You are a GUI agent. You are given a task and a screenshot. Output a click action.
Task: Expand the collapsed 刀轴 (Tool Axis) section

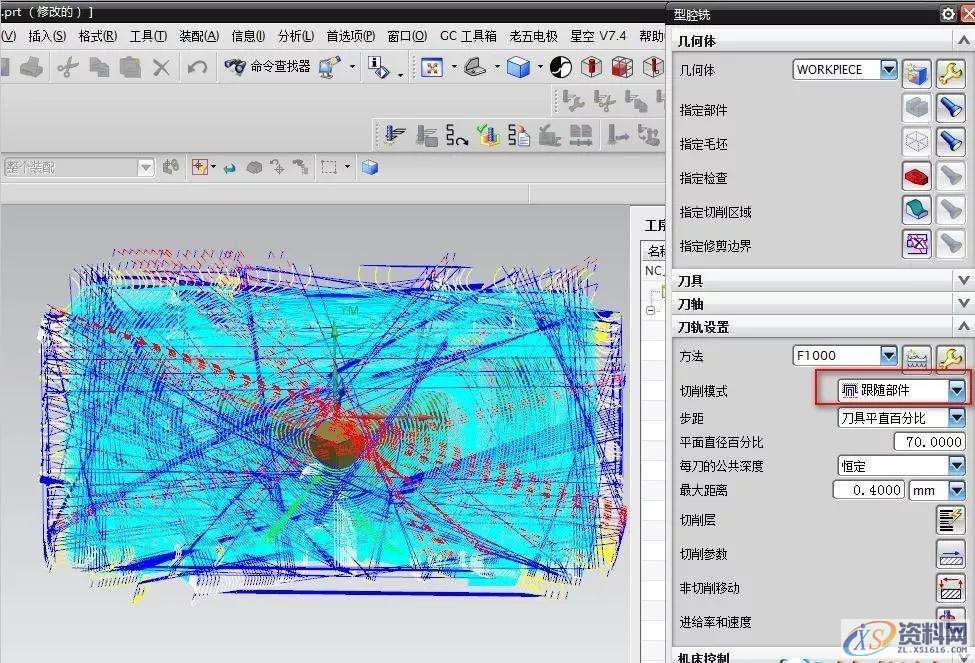[x=963, y=304]
